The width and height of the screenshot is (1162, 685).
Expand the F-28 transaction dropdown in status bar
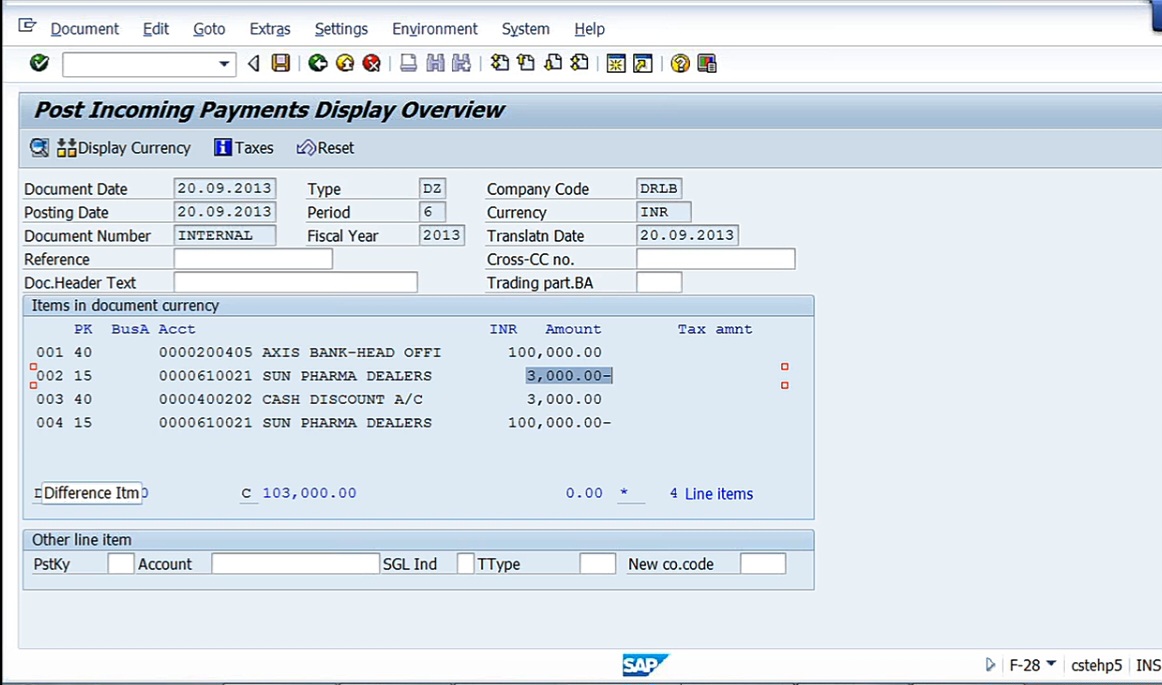[1051, 664]
